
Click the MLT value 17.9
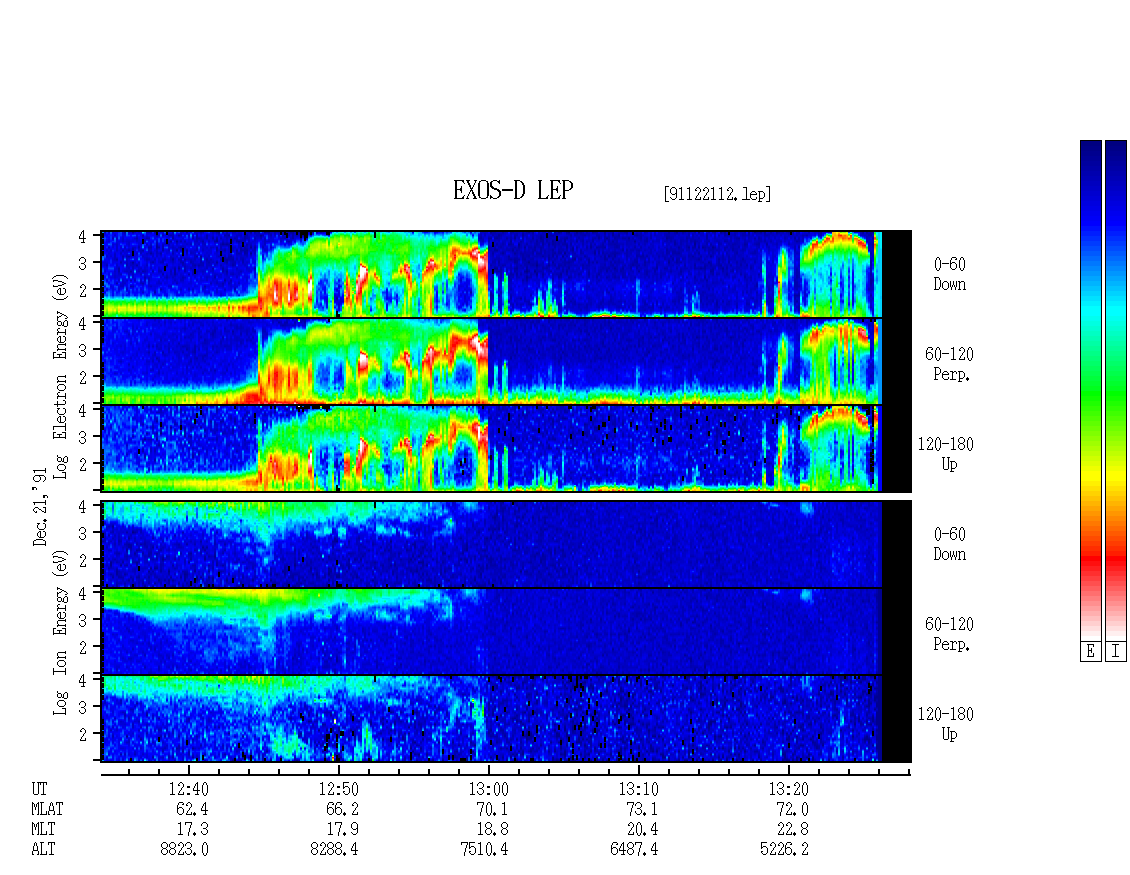342,830
